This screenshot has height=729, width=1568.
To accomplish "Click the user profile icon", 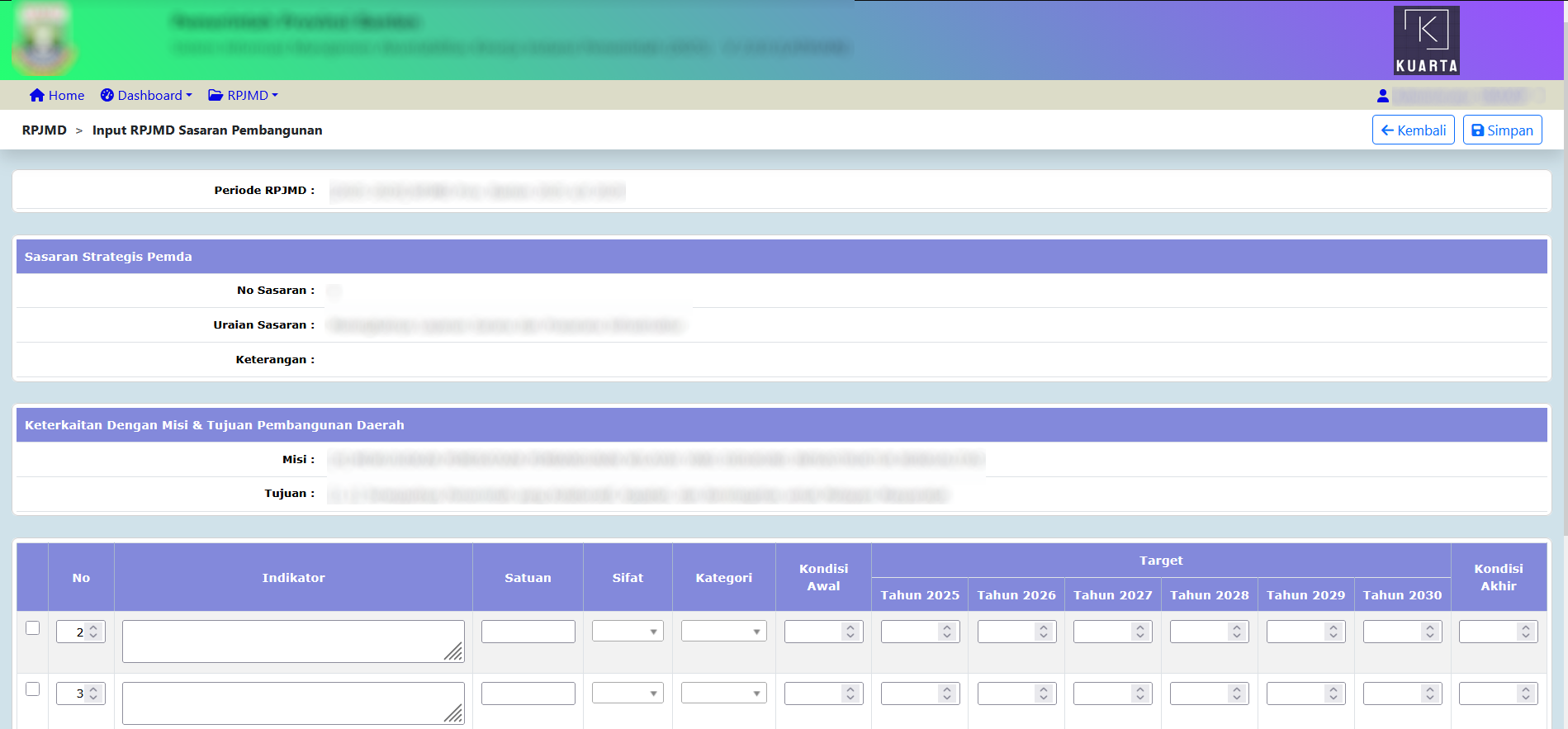I will [x=1382, y=96].
